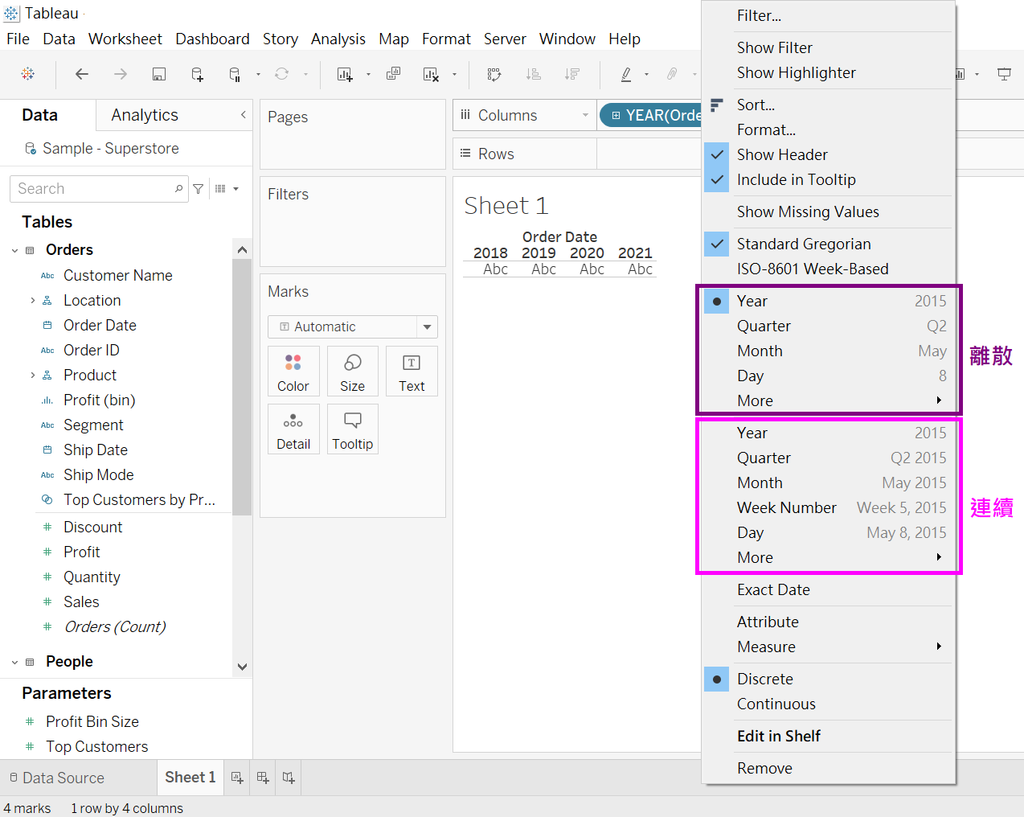Click the Tooltip marks card button

tap(352, 430)
